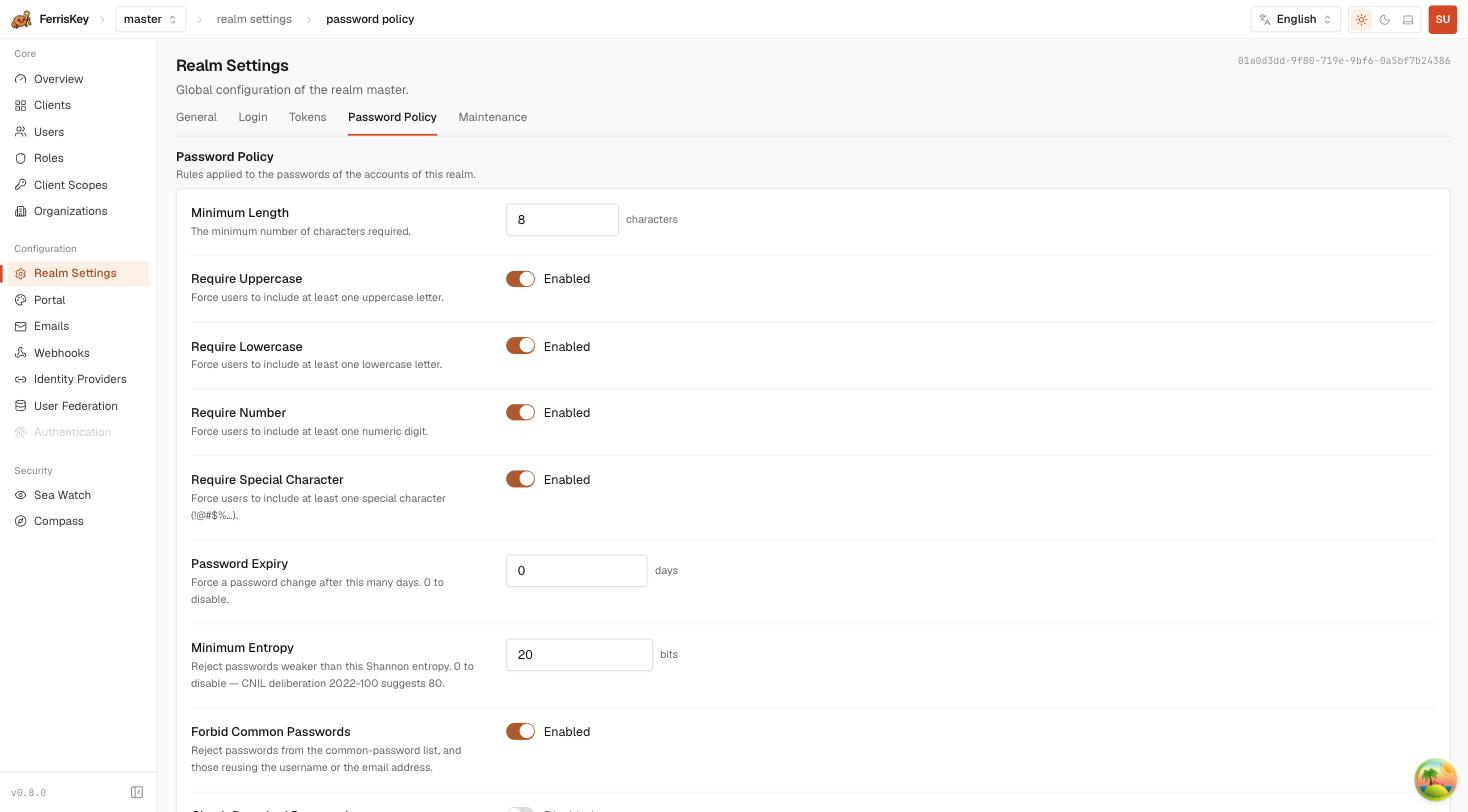Go to Sea Watch page

(78, 495)
